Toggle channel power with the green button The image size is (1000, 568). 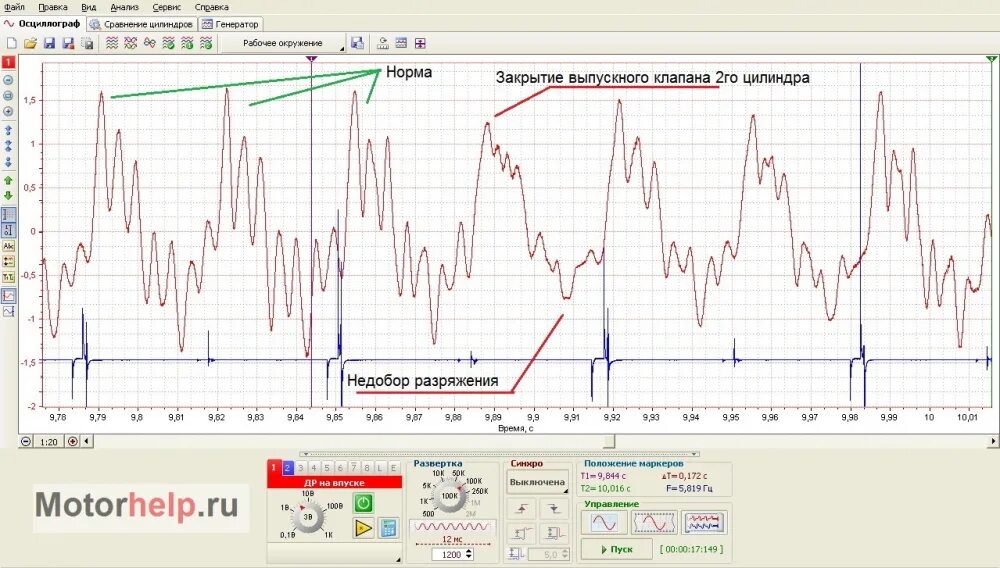point(363,503)
